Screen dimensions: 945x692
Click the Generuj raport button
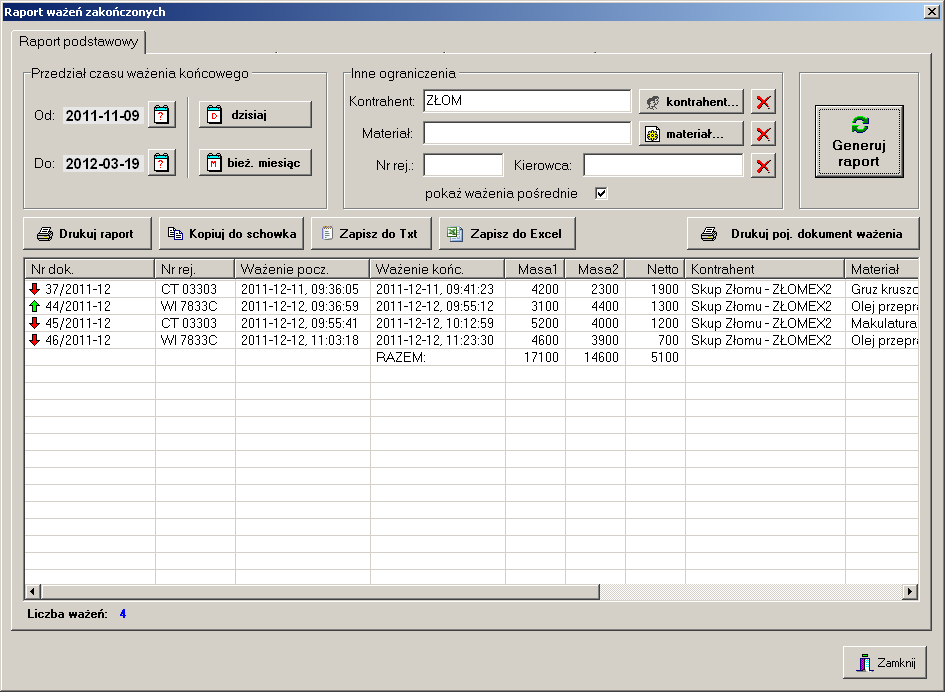pyautogui.click(x=859, y=142)
